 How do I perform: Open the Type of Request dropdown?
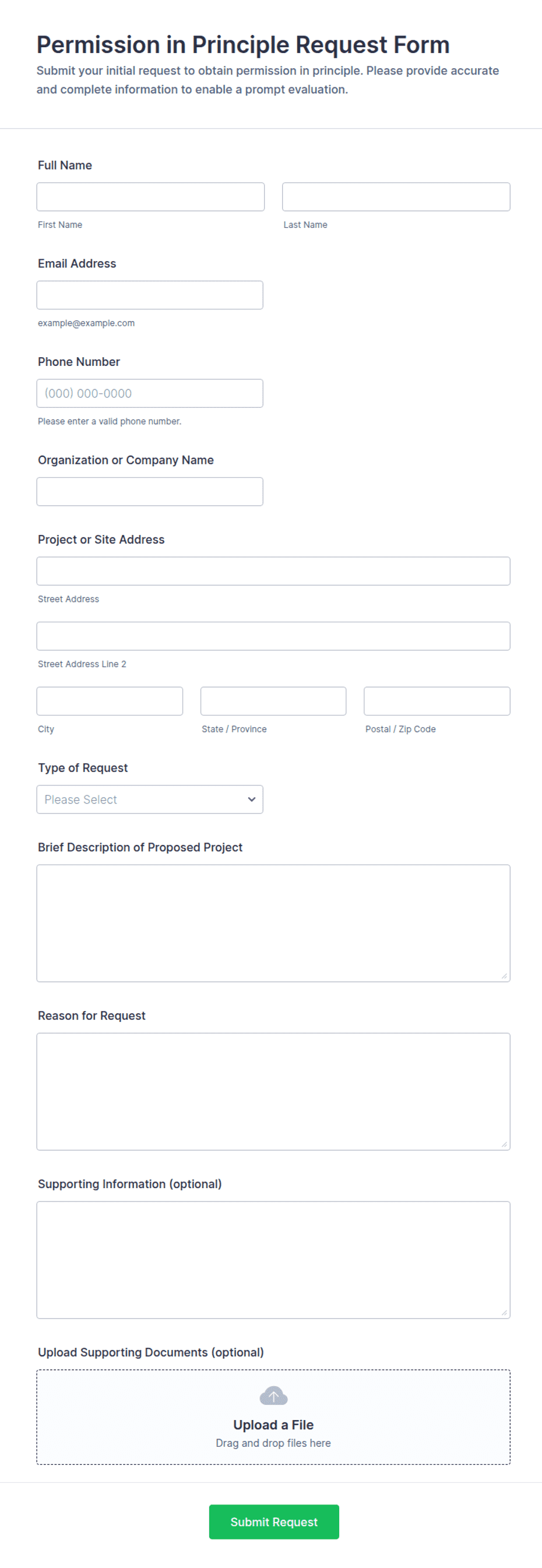pyautogui.click(x=150, y=799)
